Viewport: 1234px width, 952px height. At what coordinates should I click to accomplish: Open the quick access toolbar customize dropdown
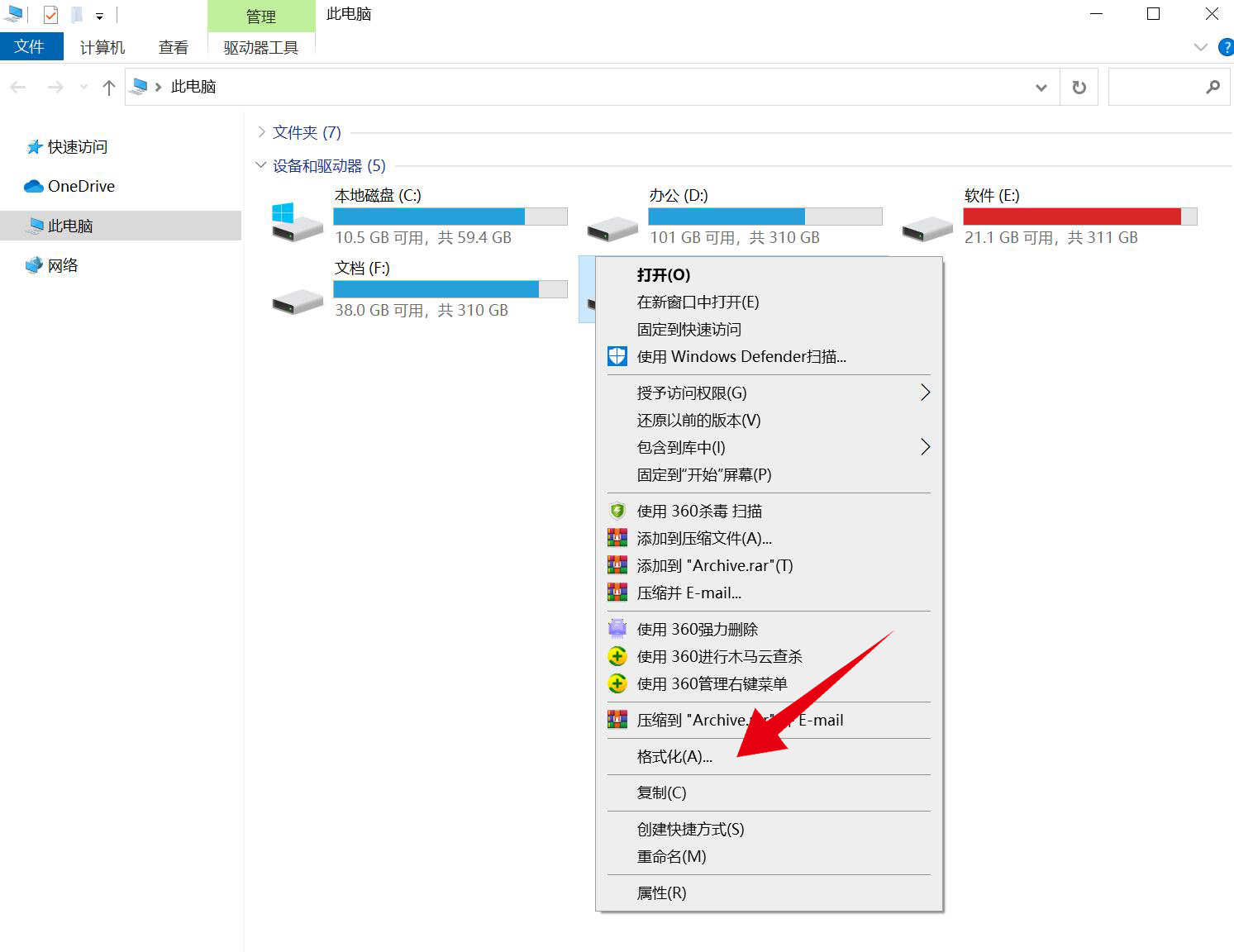[x=99, y=16]
